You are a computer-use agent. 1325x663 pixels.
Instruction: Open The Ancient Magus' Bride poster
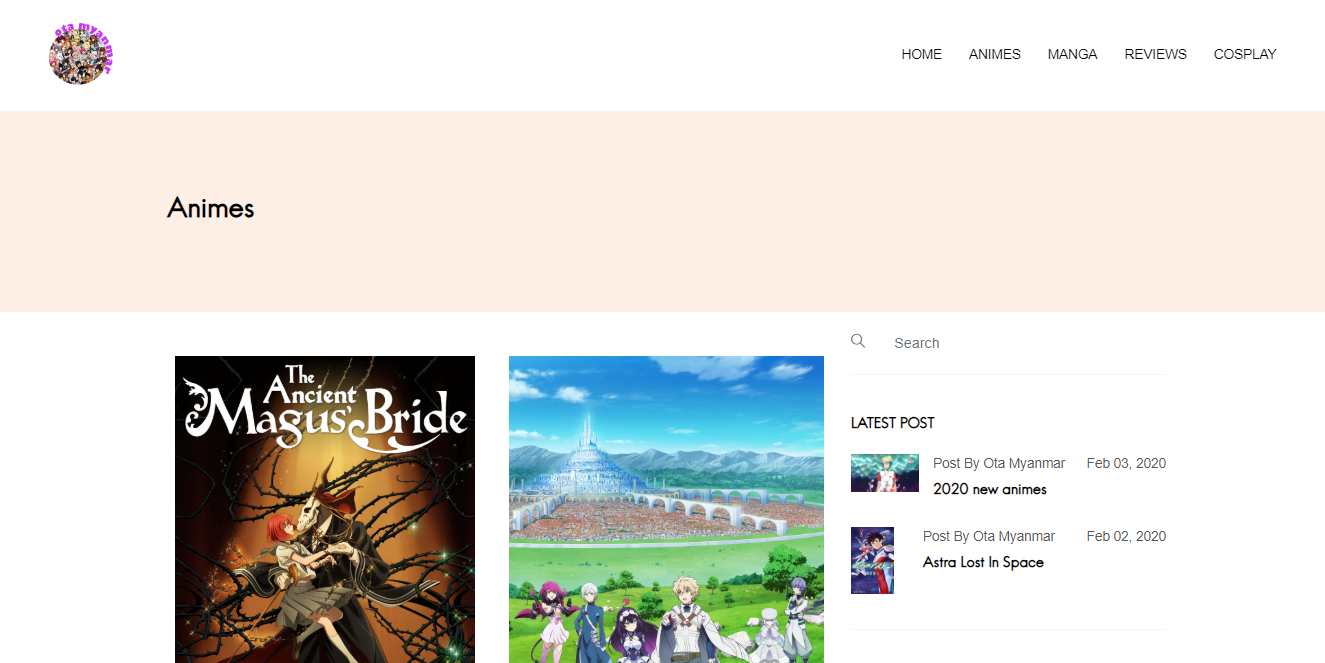pos(325,509)
